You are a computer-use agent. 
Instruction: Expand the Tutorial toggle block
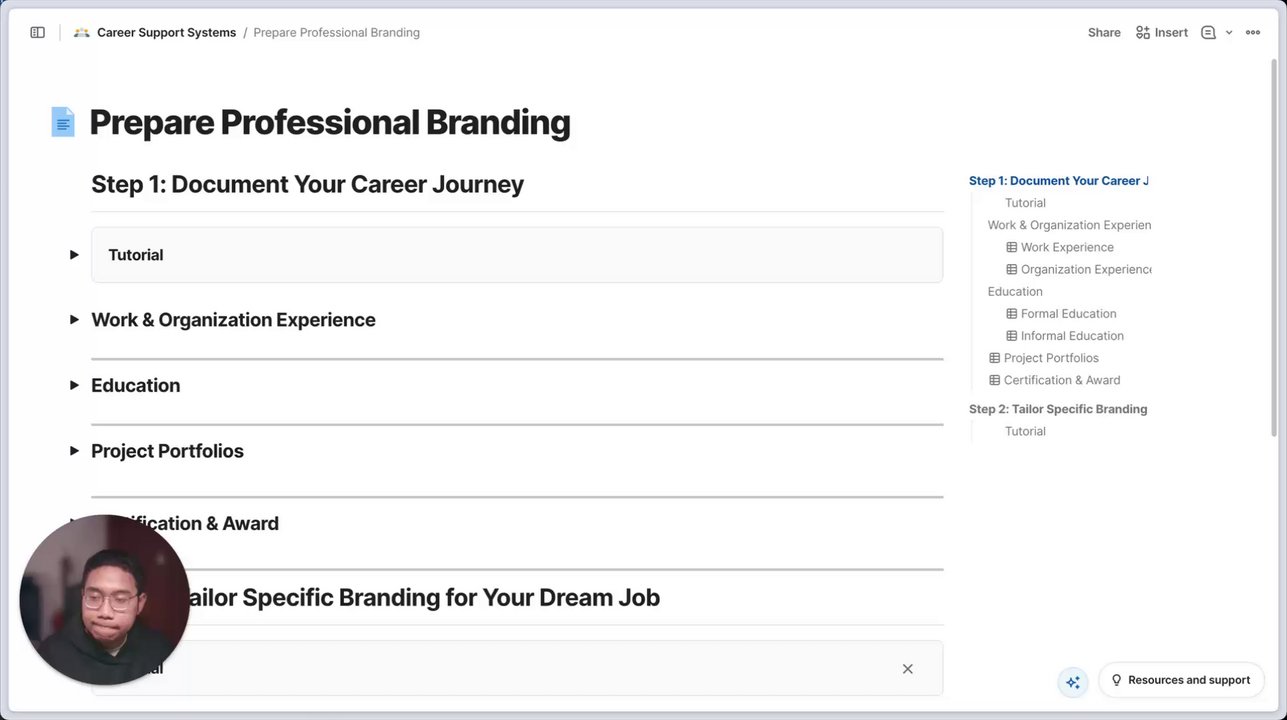74,255
